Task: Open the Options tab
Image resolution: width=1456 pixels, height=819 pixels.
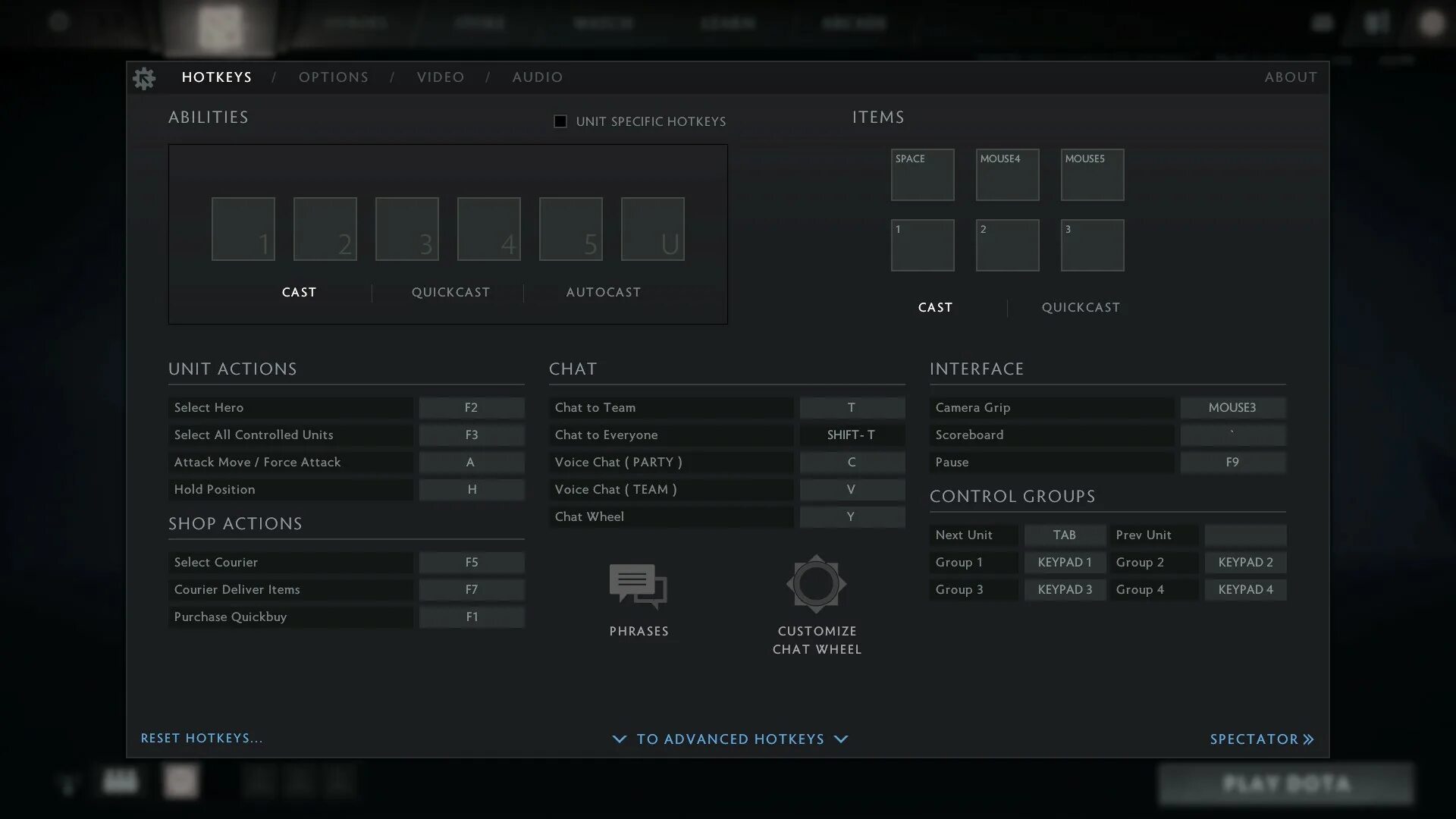Action: (333, 77)
